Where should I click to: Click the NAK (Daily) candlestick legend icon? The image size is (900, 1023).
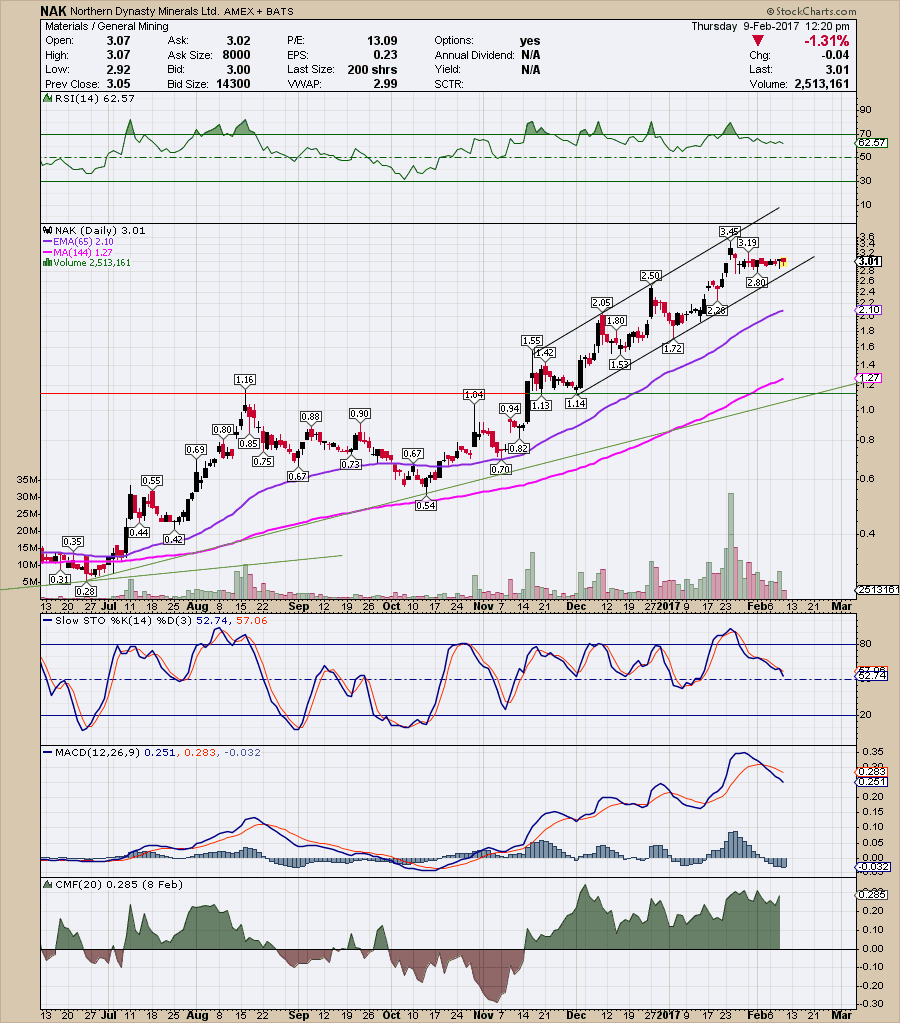pyautogui.click(x=47, y=230)
